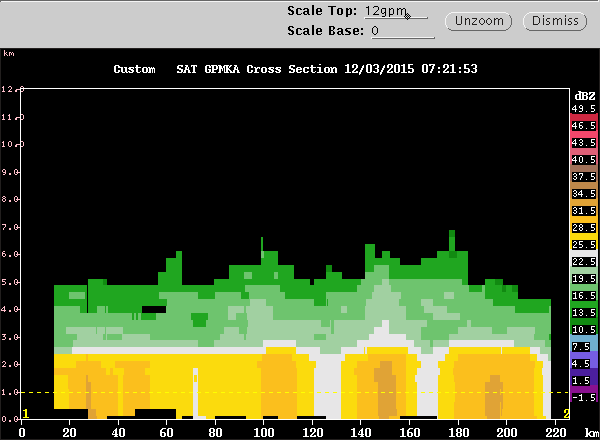Click the 12.0 km label on vertical axis

12,90
